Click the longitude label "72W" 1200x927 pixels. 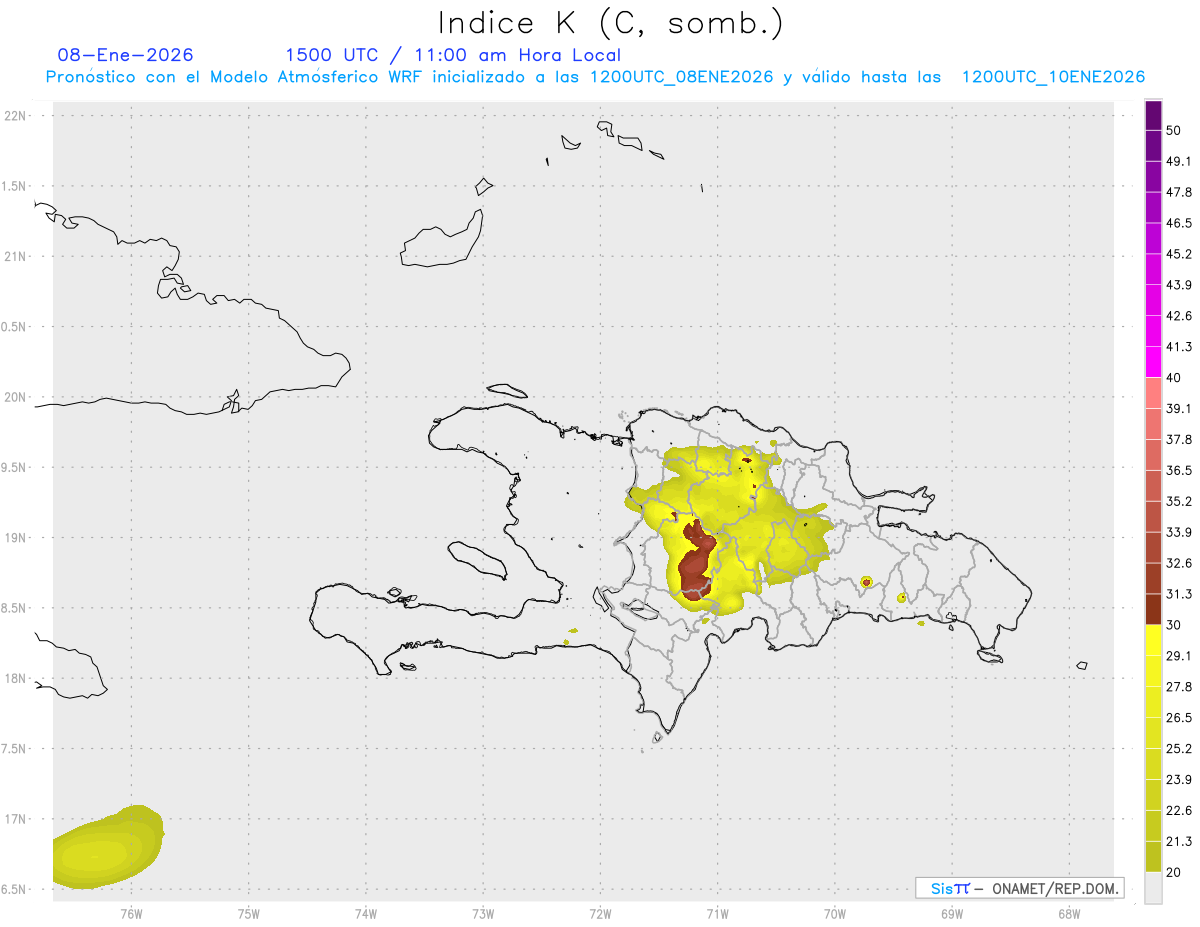(x=600, y=914)
